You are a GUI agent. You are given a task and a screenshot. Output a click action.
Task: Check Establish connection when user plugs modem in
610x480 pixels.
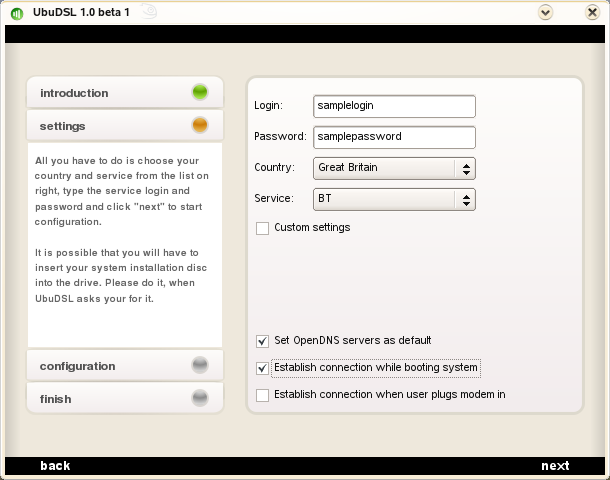point(262,395)
